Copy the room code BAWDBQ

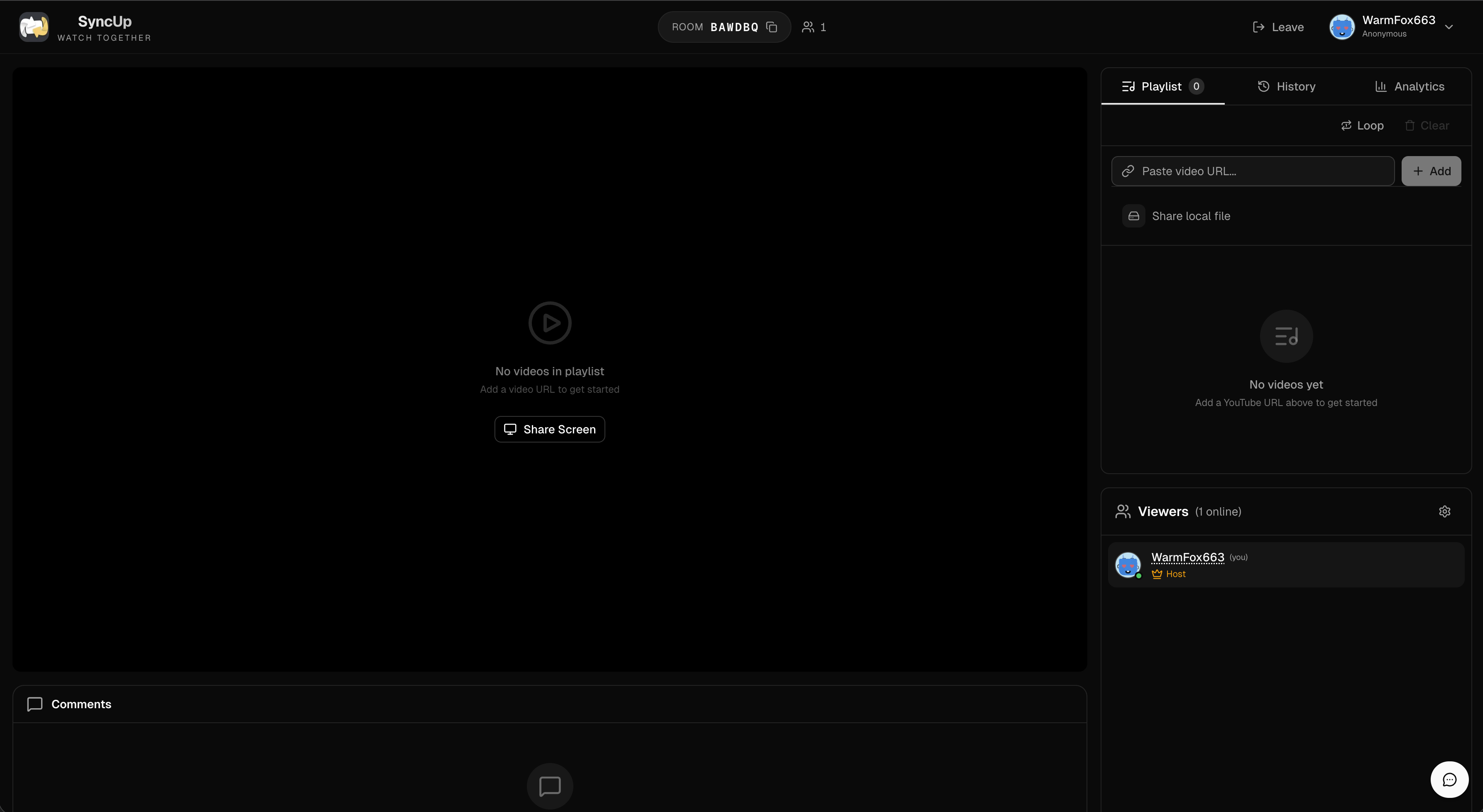pyautogui.click(x=771, y=27)
